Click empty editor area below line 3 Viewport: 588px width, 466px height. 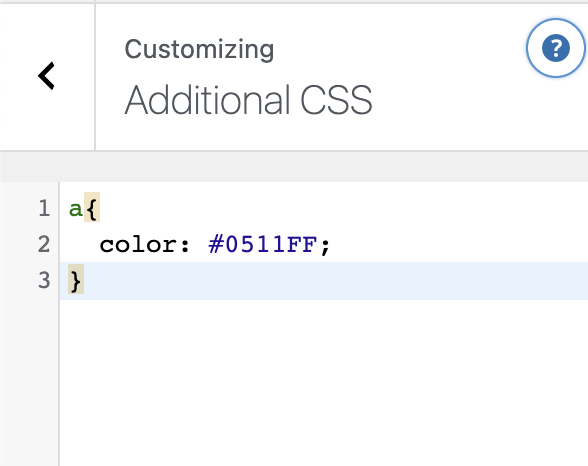[322, 382]
